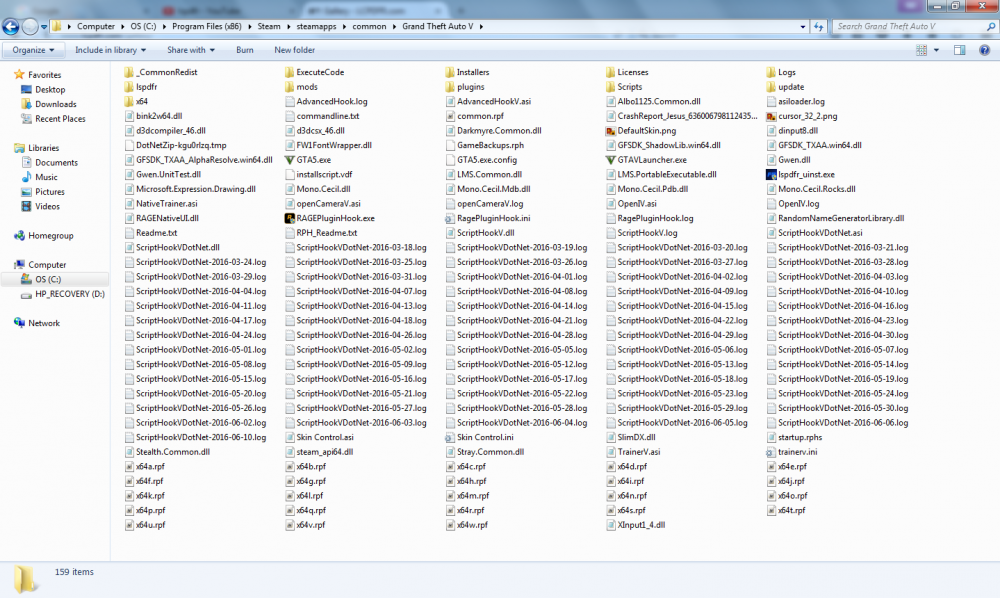
Task: Select the TrainerV.asi file
Action: click(x=638, y=452)
